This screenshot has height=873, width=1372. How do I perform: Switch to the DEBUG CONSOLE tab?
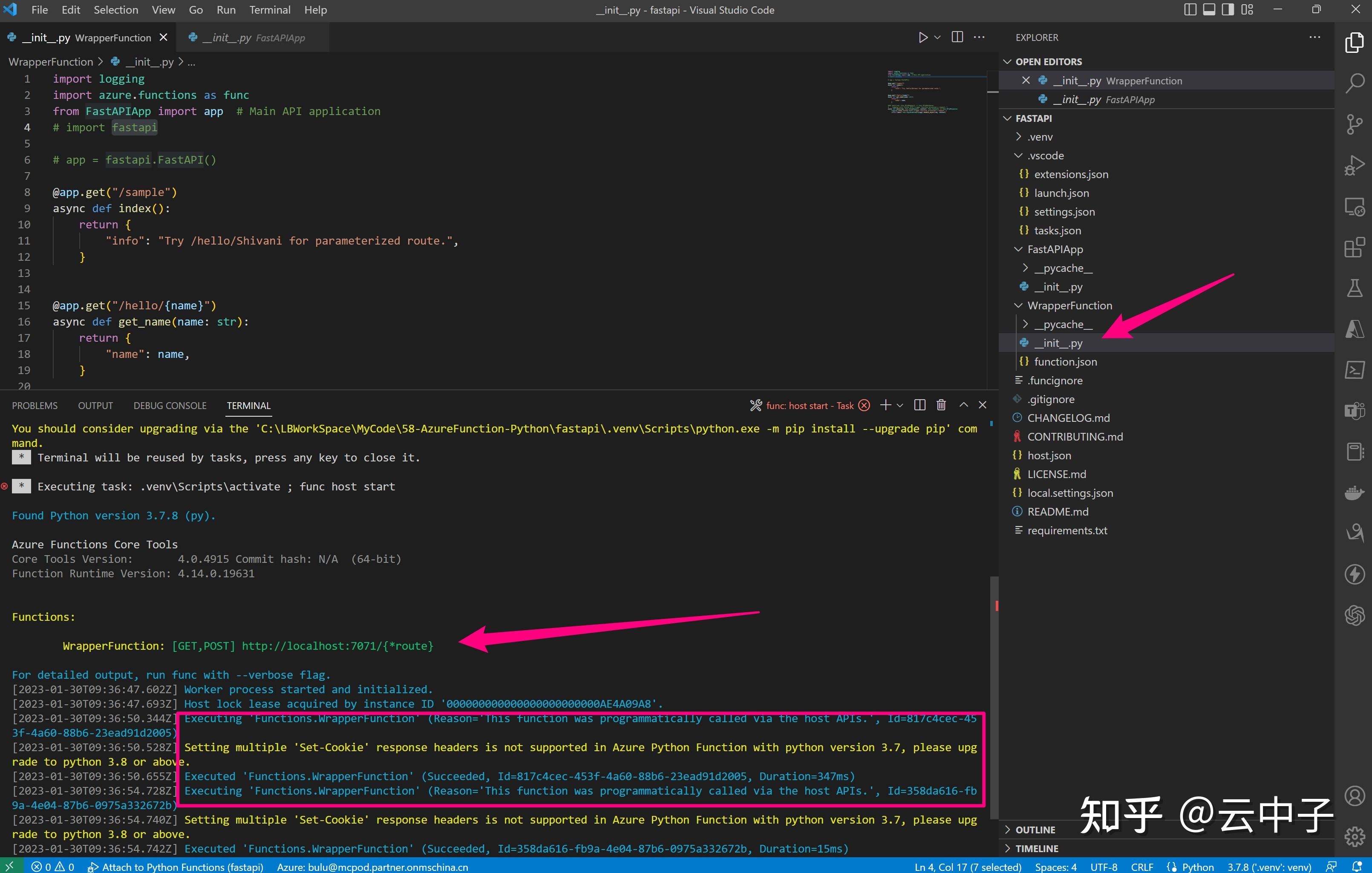(170, 405)
